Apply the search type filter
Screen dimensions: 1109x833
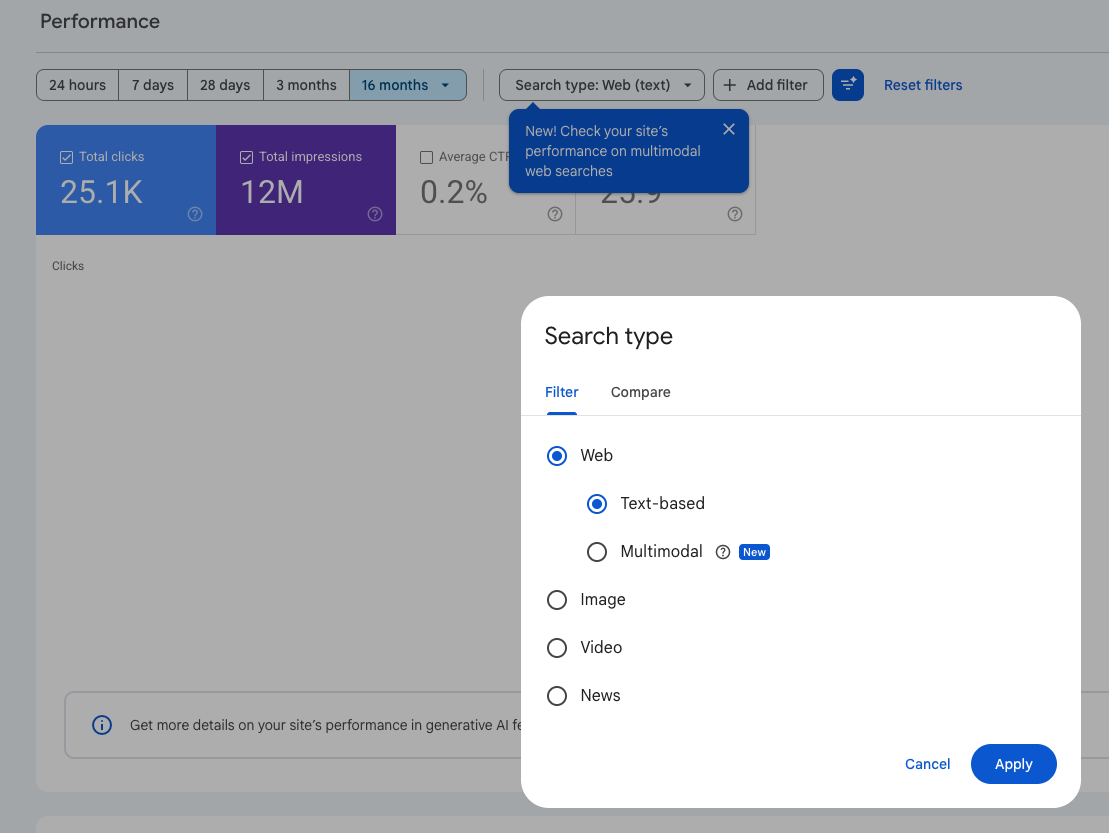click(x=1014, y=764)
